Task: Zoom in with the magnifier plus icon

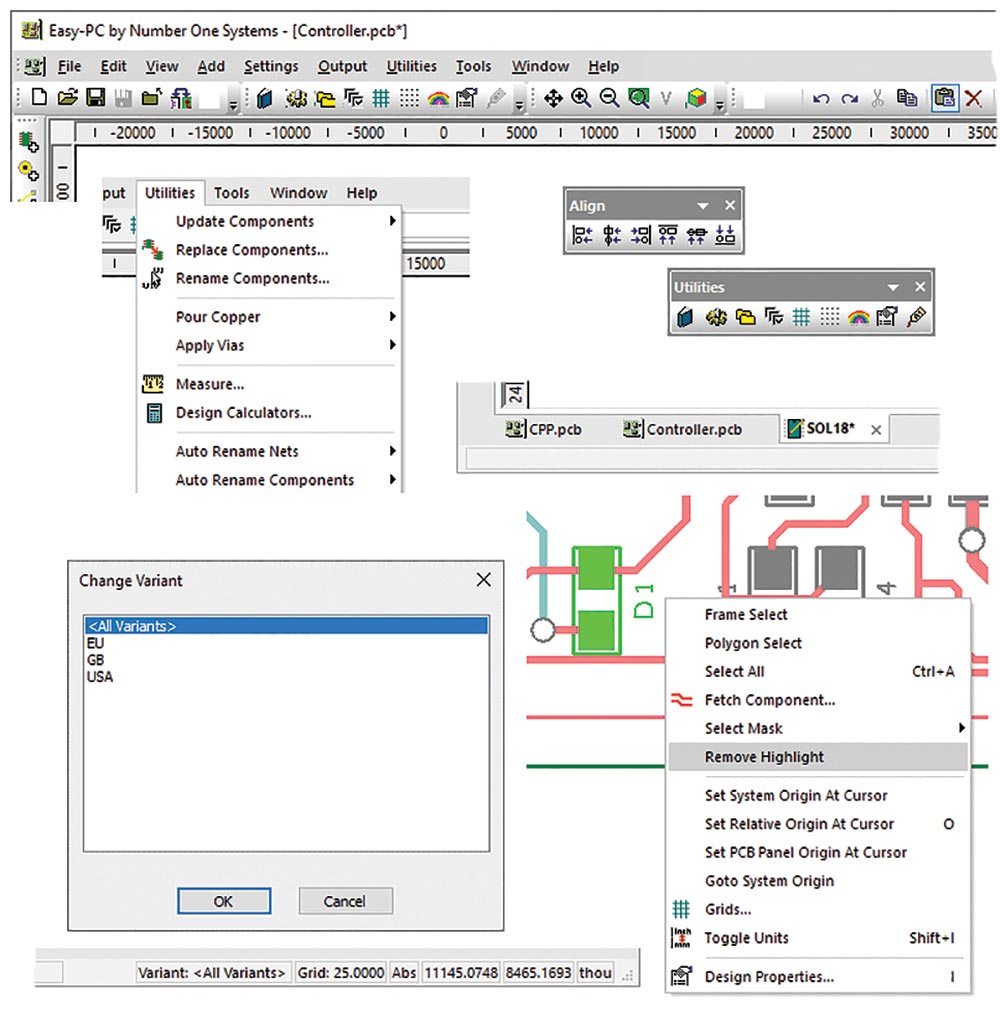Action: point(581,98)
